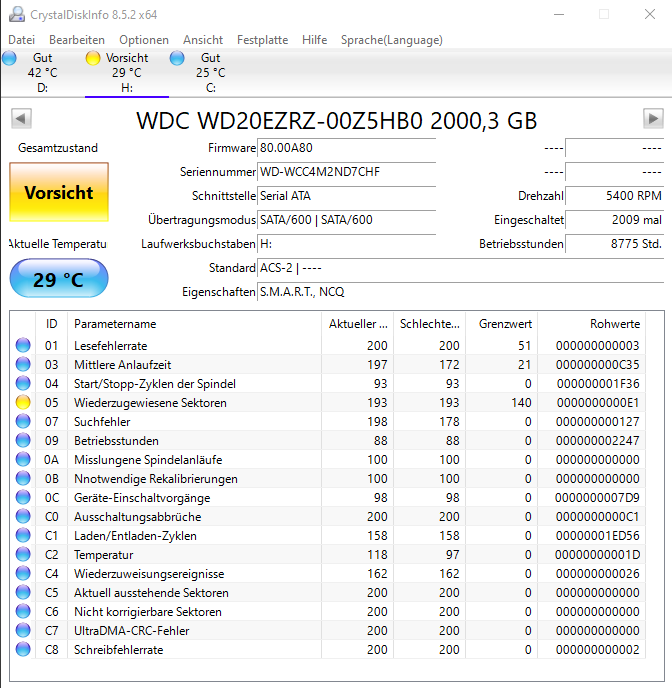Select raw value 0000000000E1

597,402
